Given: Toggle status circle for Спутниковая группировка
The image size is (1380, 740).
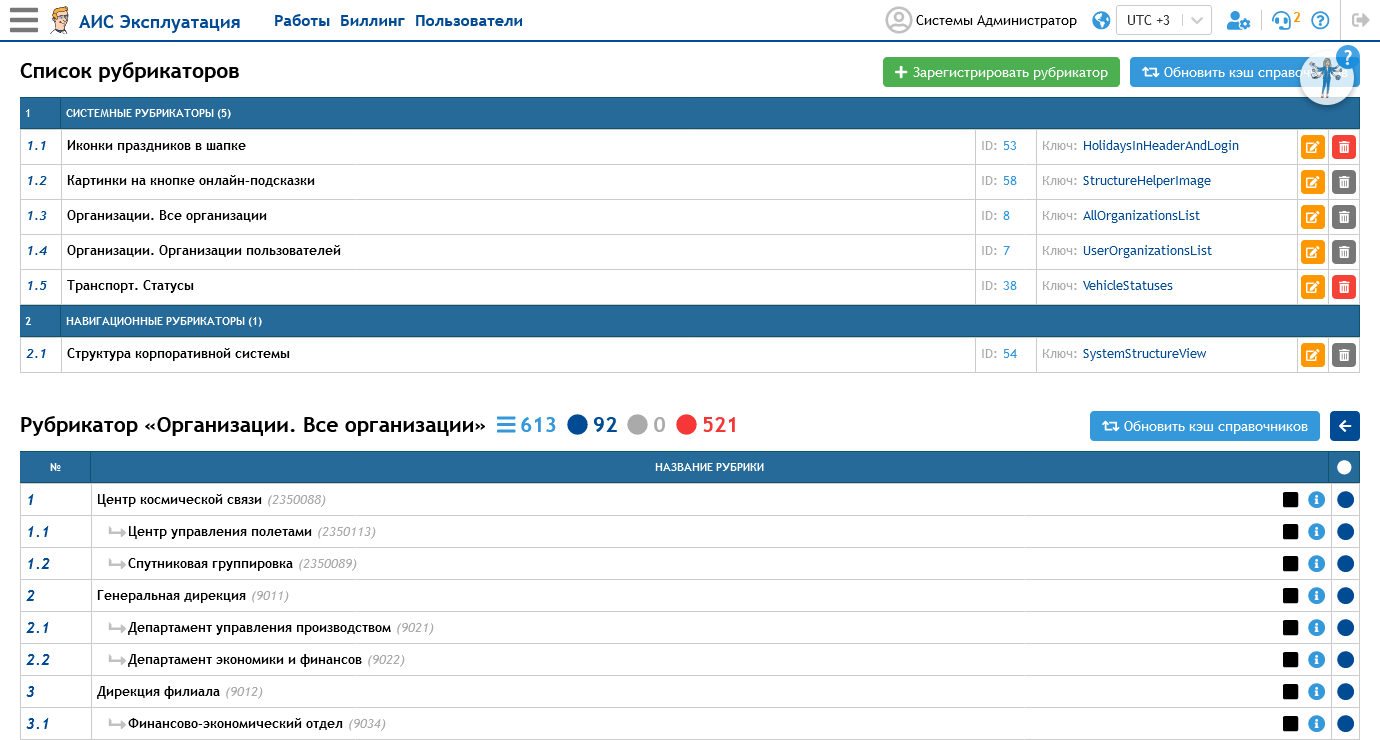Looking at the screenshot, I should [x=1345, y=564].
